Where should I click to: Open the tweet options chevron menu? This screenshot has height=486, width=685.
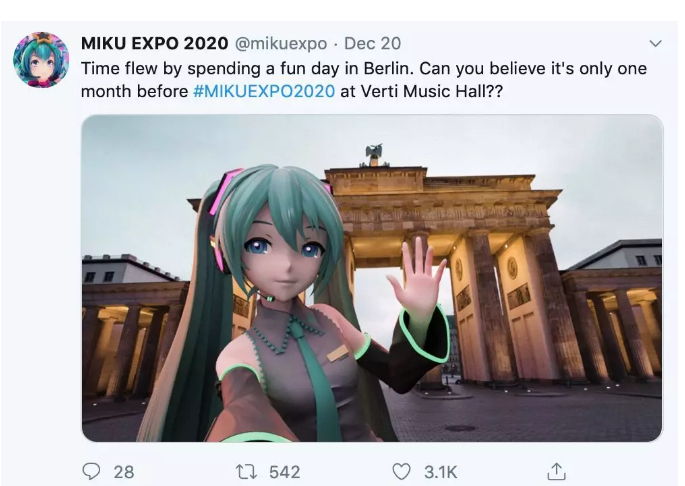[x=655, y=44]
